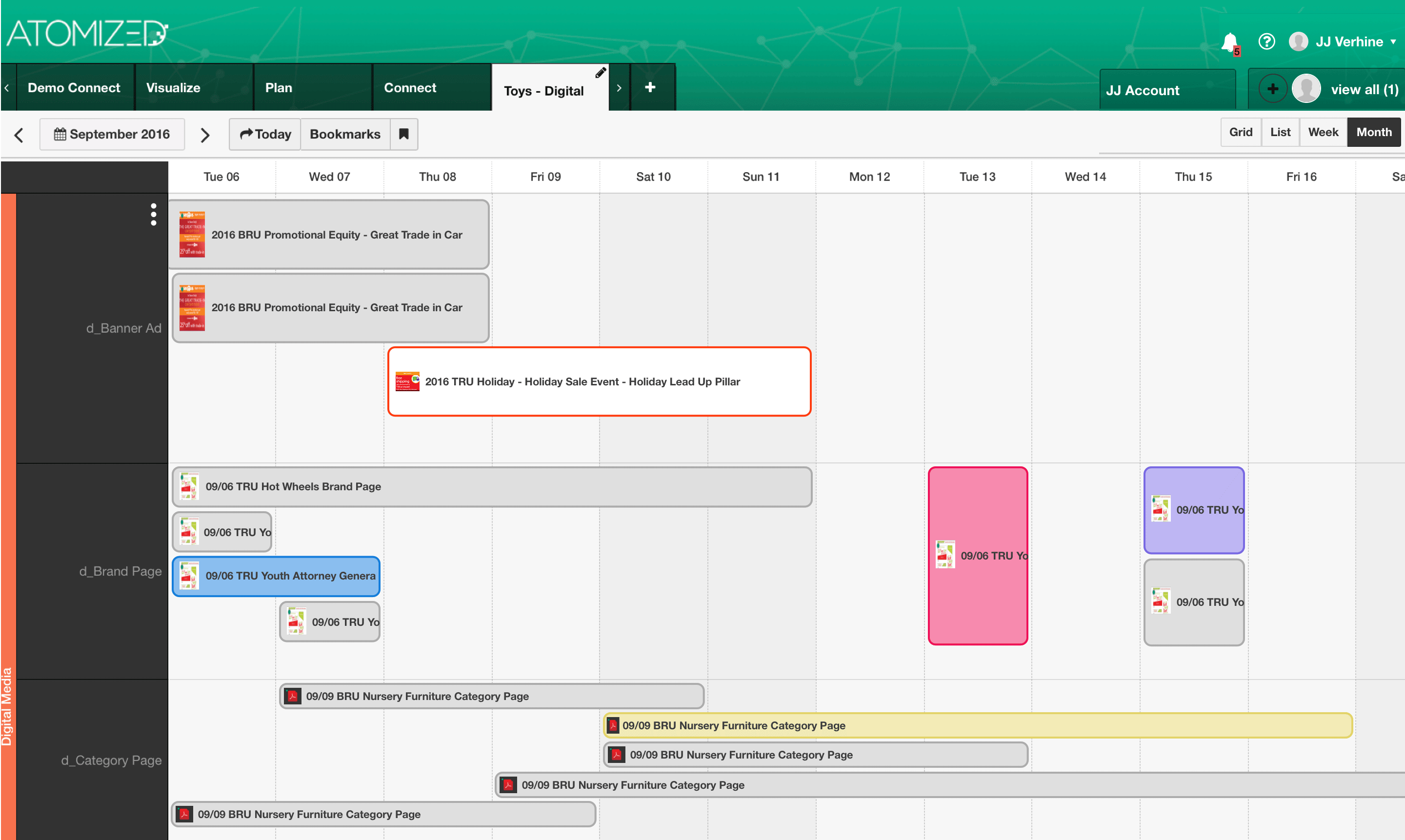1405x840 pixels.
Task: Click the d_Category Page row label
Action: point(111,760)
